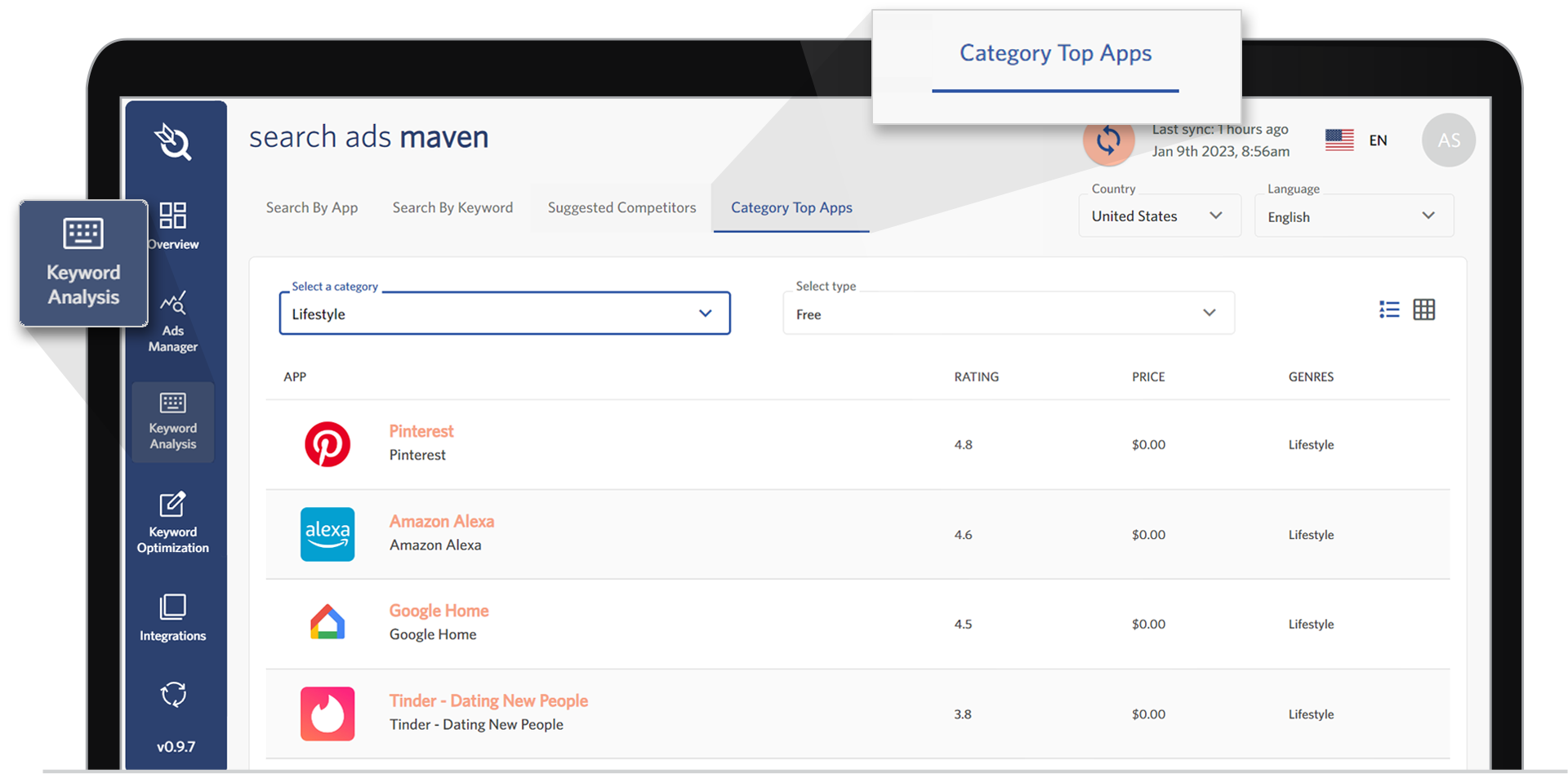Click the enlarged Keyword Analysis callout tile
The width and height of the screenshot is (1568, 774).
(83, 263)
